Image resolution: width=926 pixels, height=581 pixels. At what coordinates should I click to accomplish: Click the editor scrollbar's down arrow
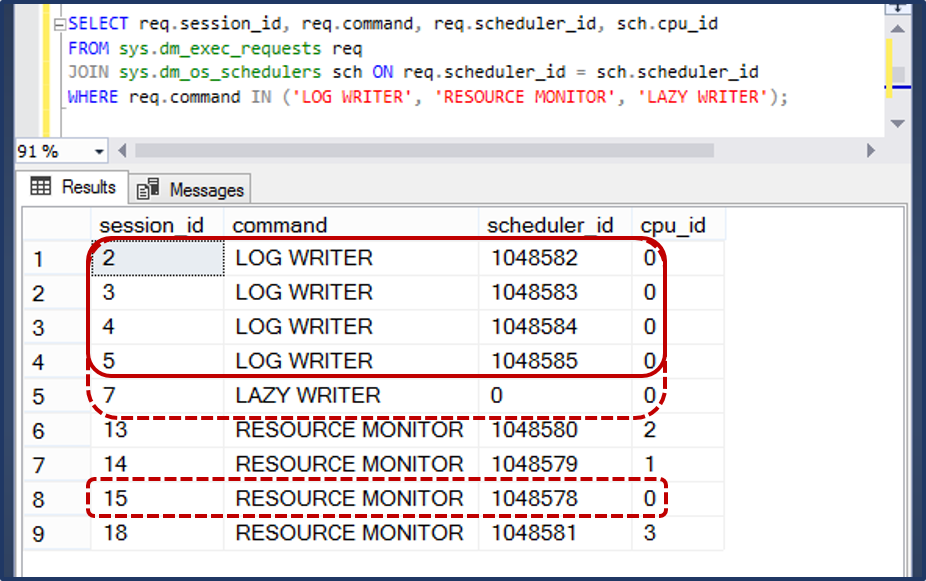898,122
